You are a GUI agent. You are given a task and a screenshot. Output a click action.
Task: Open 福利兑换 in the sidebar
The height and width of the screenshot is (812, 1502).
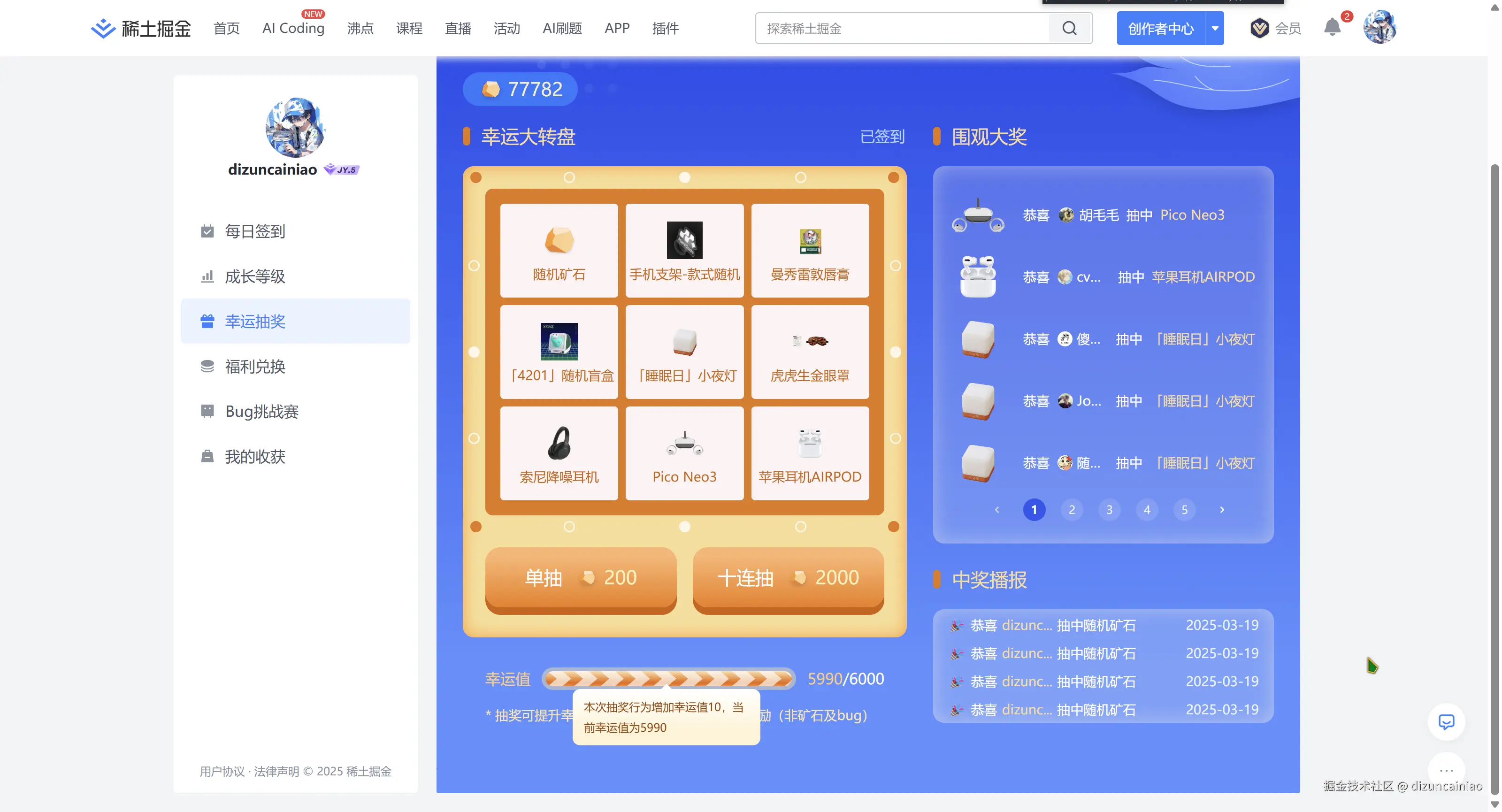pos(255,366)
